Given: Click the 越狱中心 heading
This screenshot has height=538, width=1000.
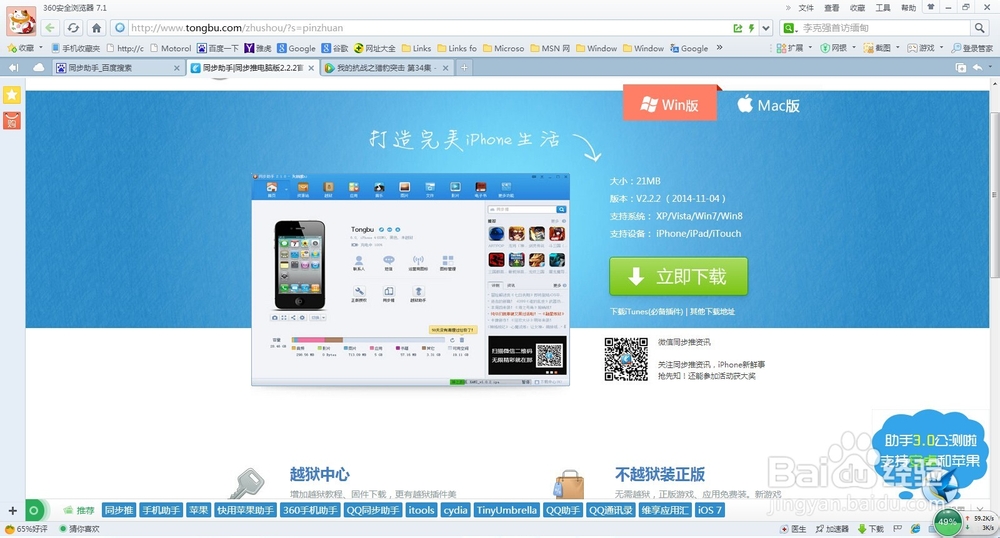Looking at the screenshot, I should [x=320, y=474].
